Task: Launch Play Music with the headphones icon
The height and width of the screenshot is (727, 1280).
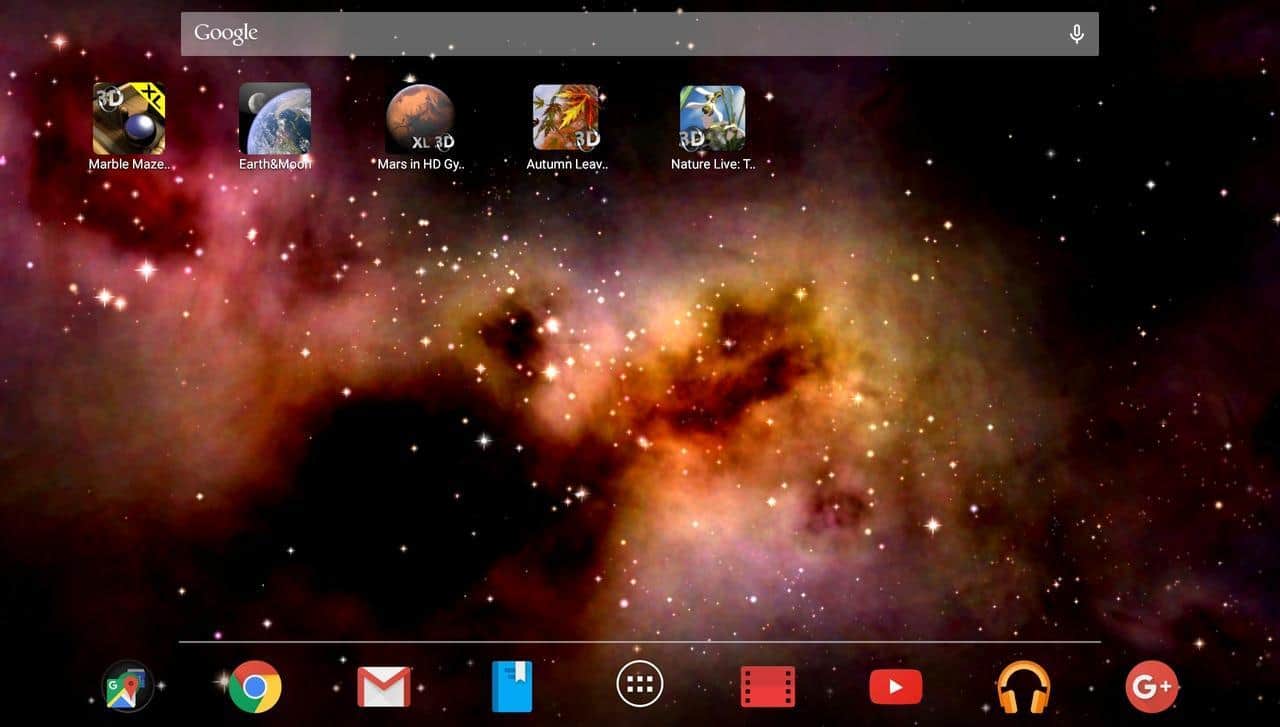Action: 1023,686
